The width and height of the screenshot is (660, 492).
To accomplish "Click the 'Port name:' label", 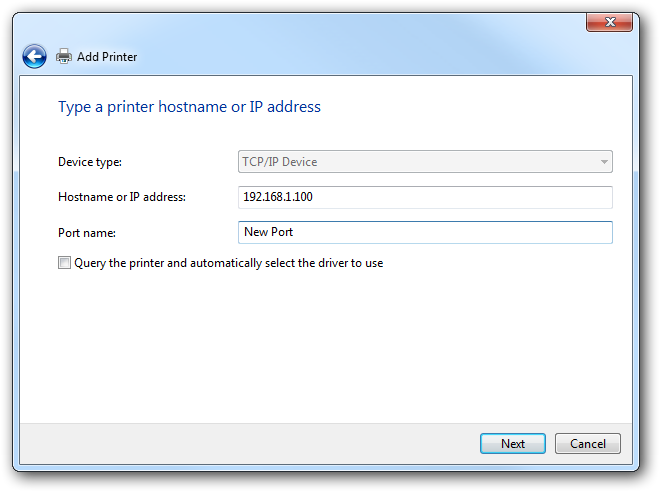I will point(87,233).
